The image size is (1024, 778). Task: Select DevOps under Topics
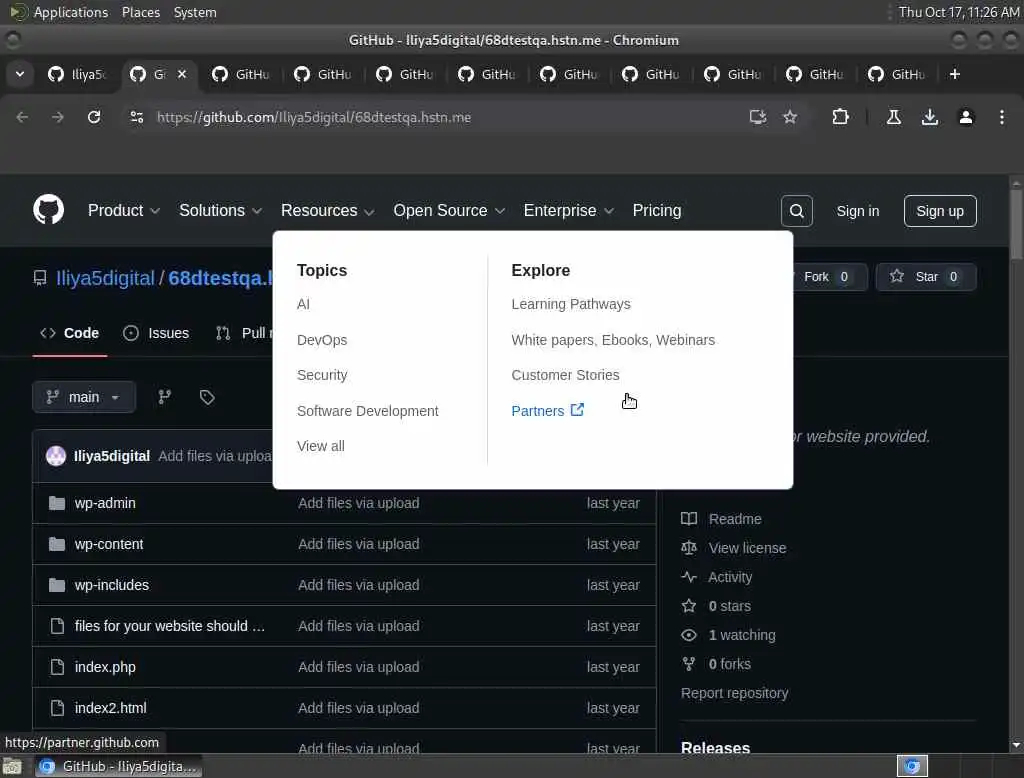point(322,340)
